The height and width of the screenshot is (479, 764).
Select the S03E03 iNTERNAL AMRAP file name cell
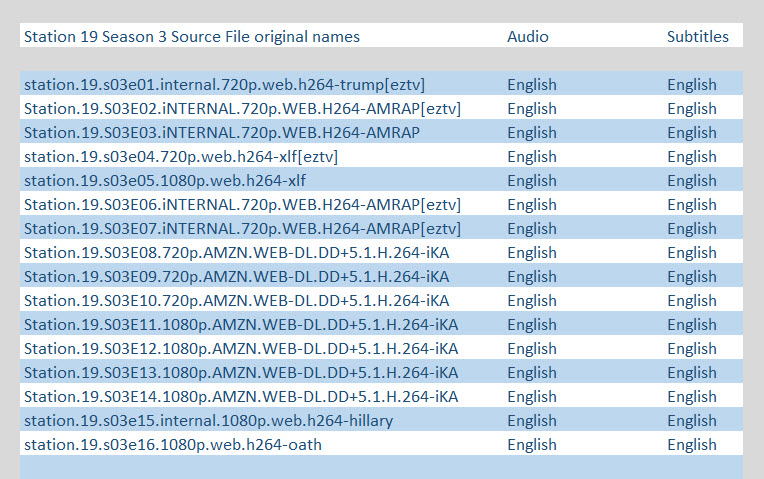click(x=222, y=133)
